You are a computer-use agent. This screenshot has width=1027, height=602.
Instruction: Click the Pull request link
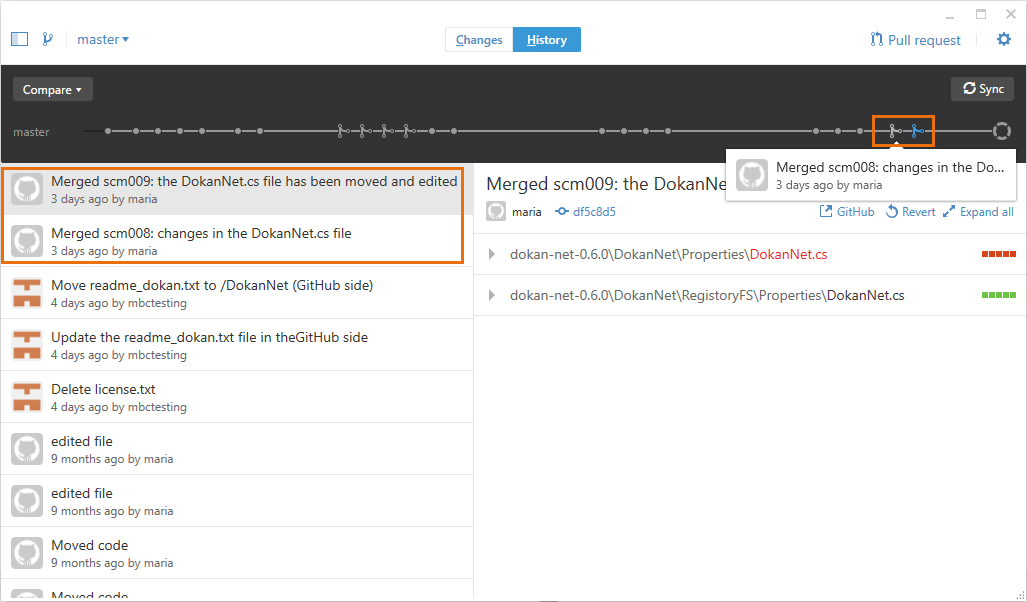pos(916,39)
